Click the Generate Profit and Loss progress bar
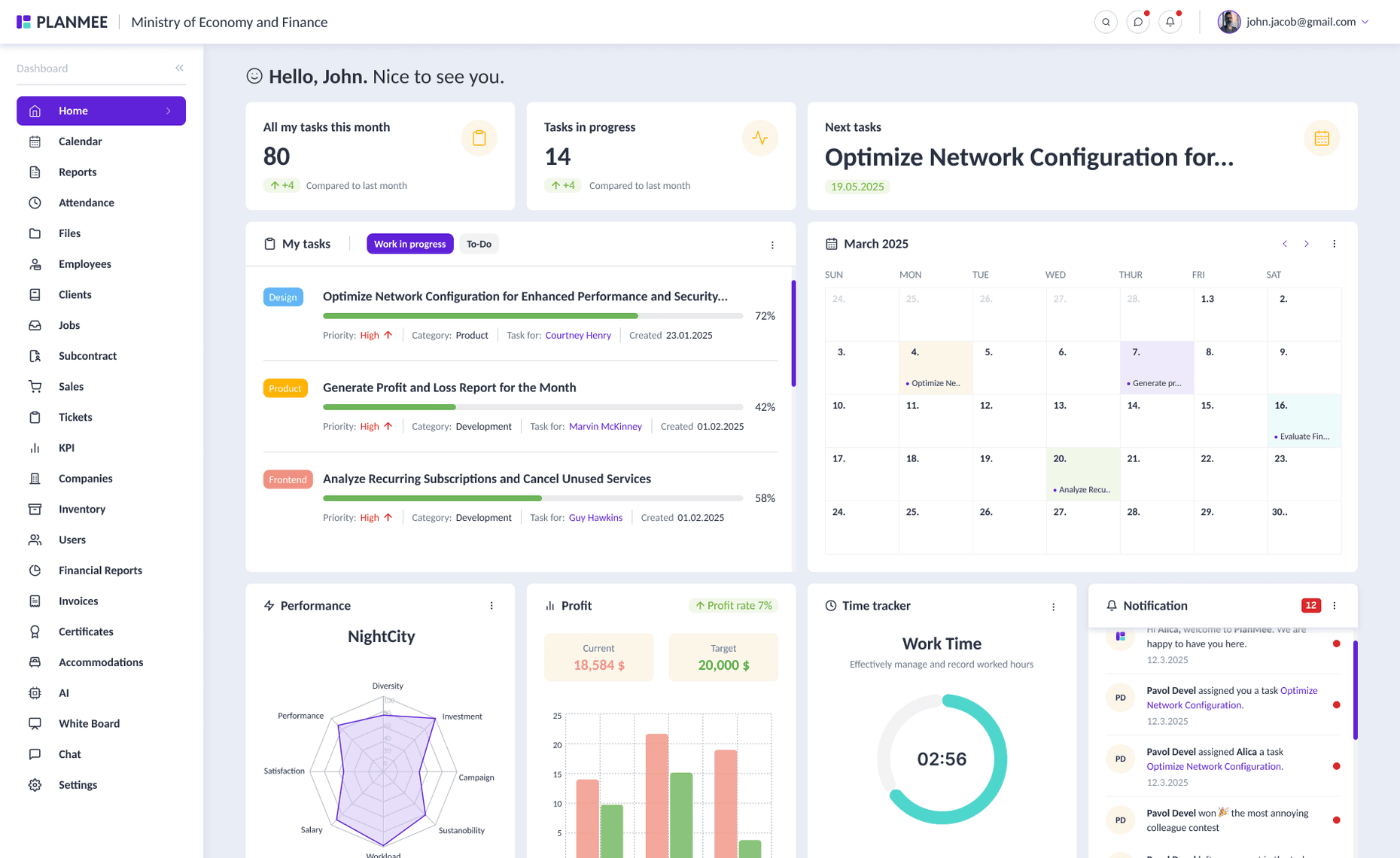The width and height of the screenshot is (1400, 858). pyautogui.click(x=533, y=407)
